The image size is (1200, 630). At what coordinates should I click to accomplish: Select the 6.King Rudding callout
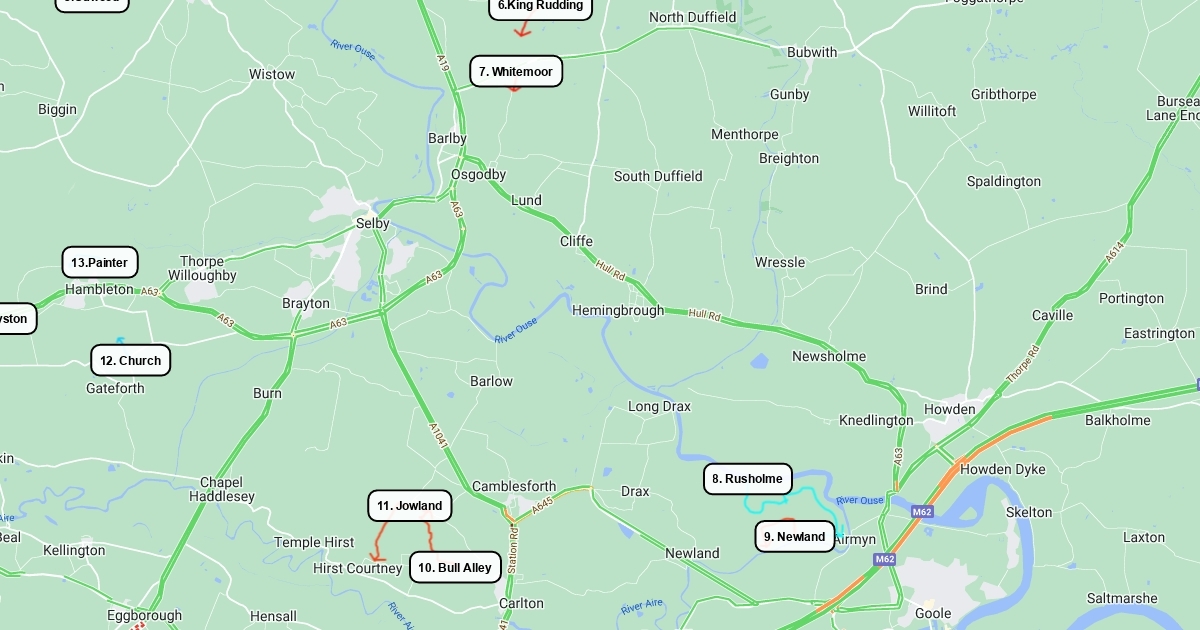540,6
